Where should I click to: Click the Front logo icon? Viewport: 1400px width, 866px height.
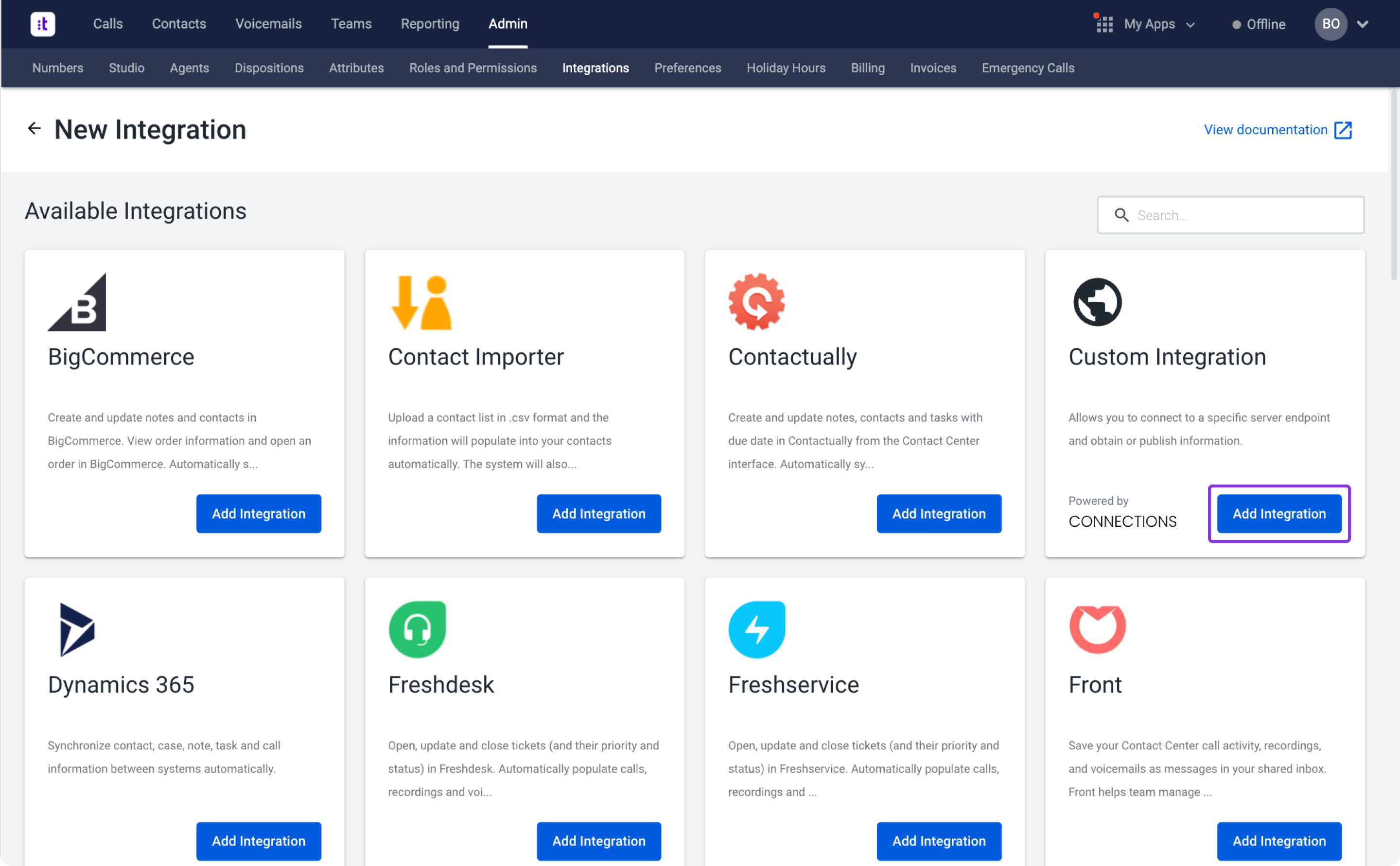(1097, 629)
